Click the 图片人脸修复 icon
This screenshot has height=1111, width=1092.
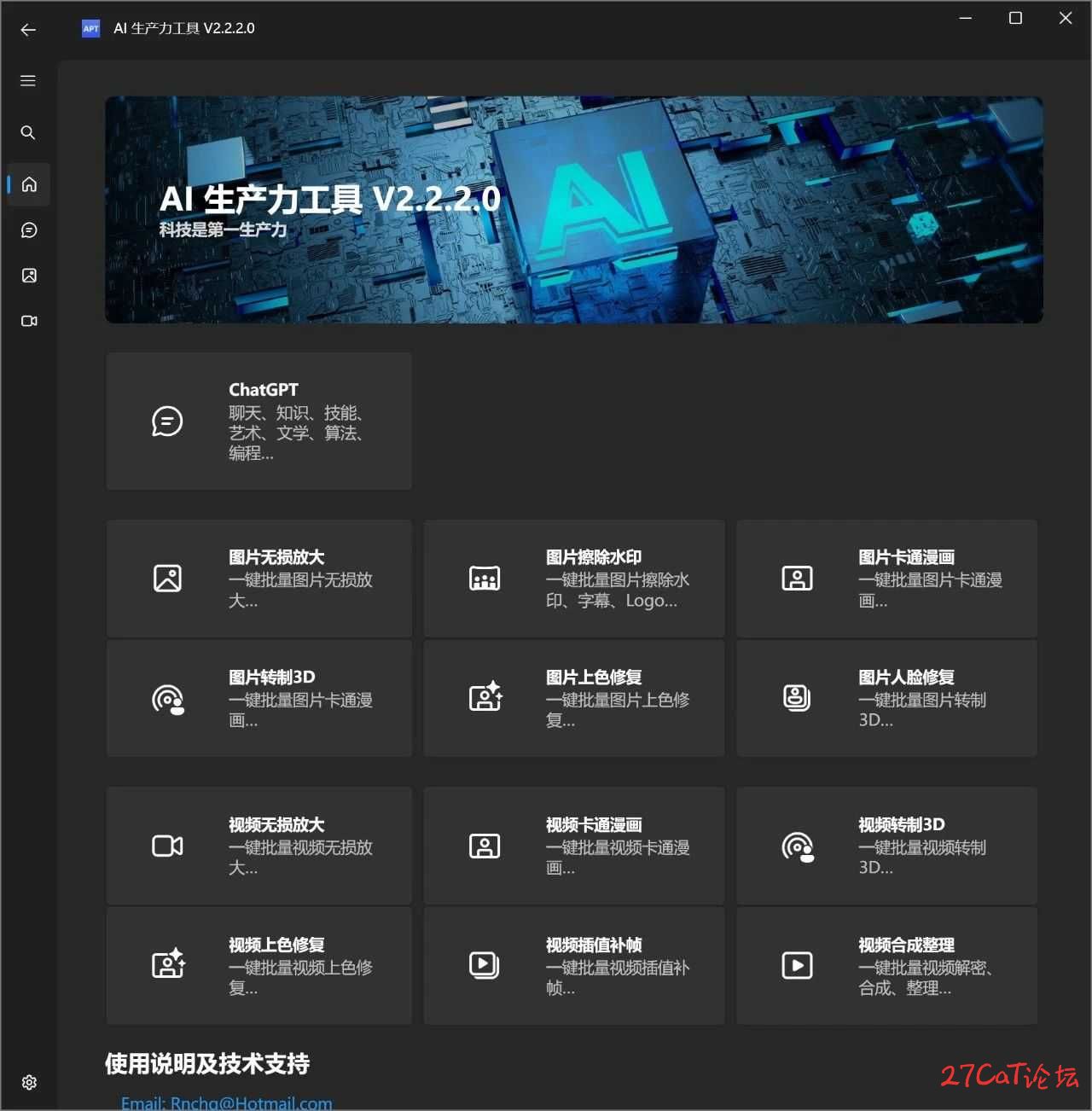pos(798,698)
